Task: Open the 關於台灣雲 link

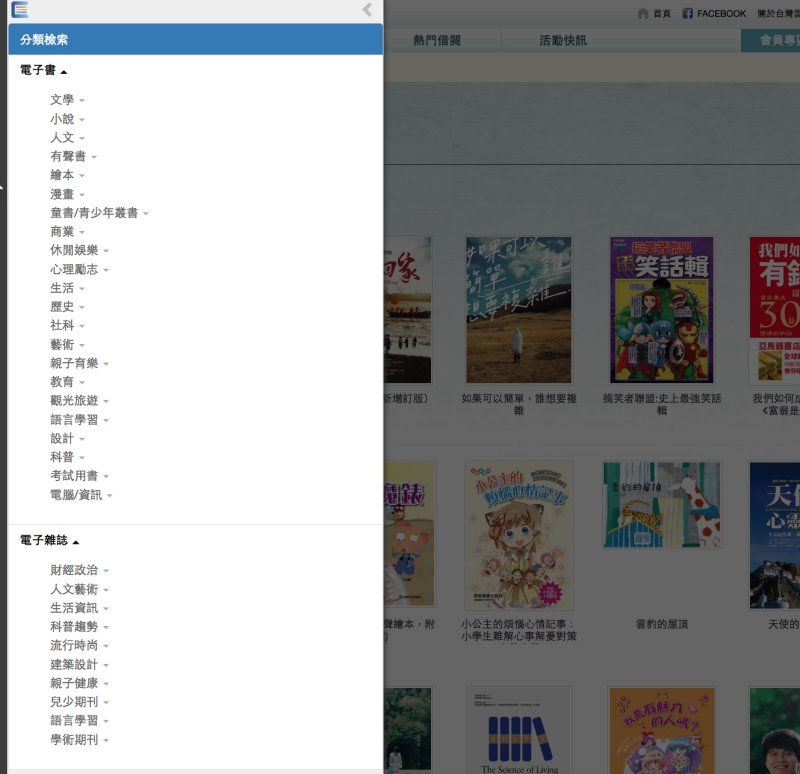Action: (779, 14)
